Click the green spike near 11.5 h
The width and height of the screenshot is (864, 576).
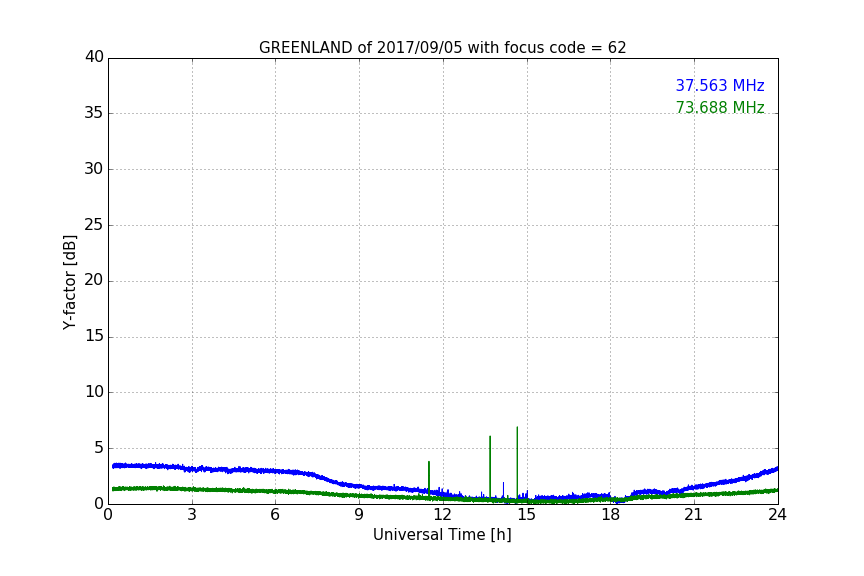click(x=429, y=478)
